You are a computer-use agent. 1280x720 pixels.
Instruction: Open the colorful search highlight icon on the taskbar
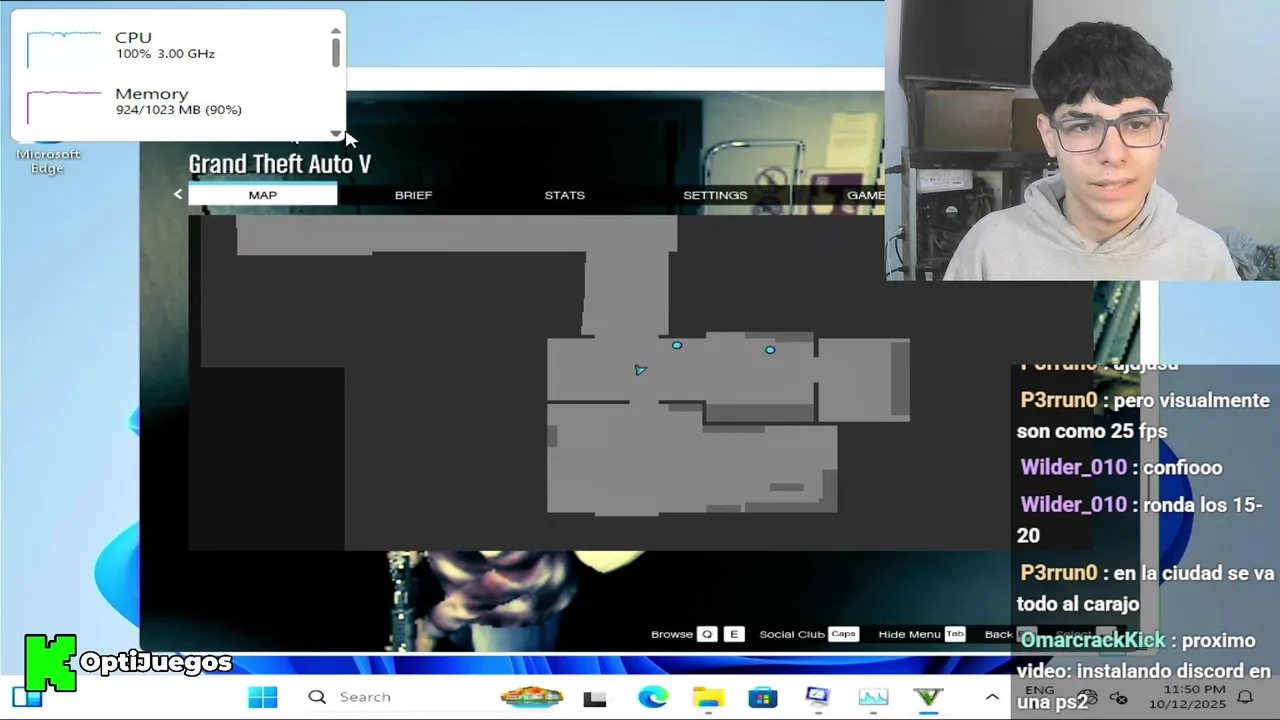(x=532, y=697)
